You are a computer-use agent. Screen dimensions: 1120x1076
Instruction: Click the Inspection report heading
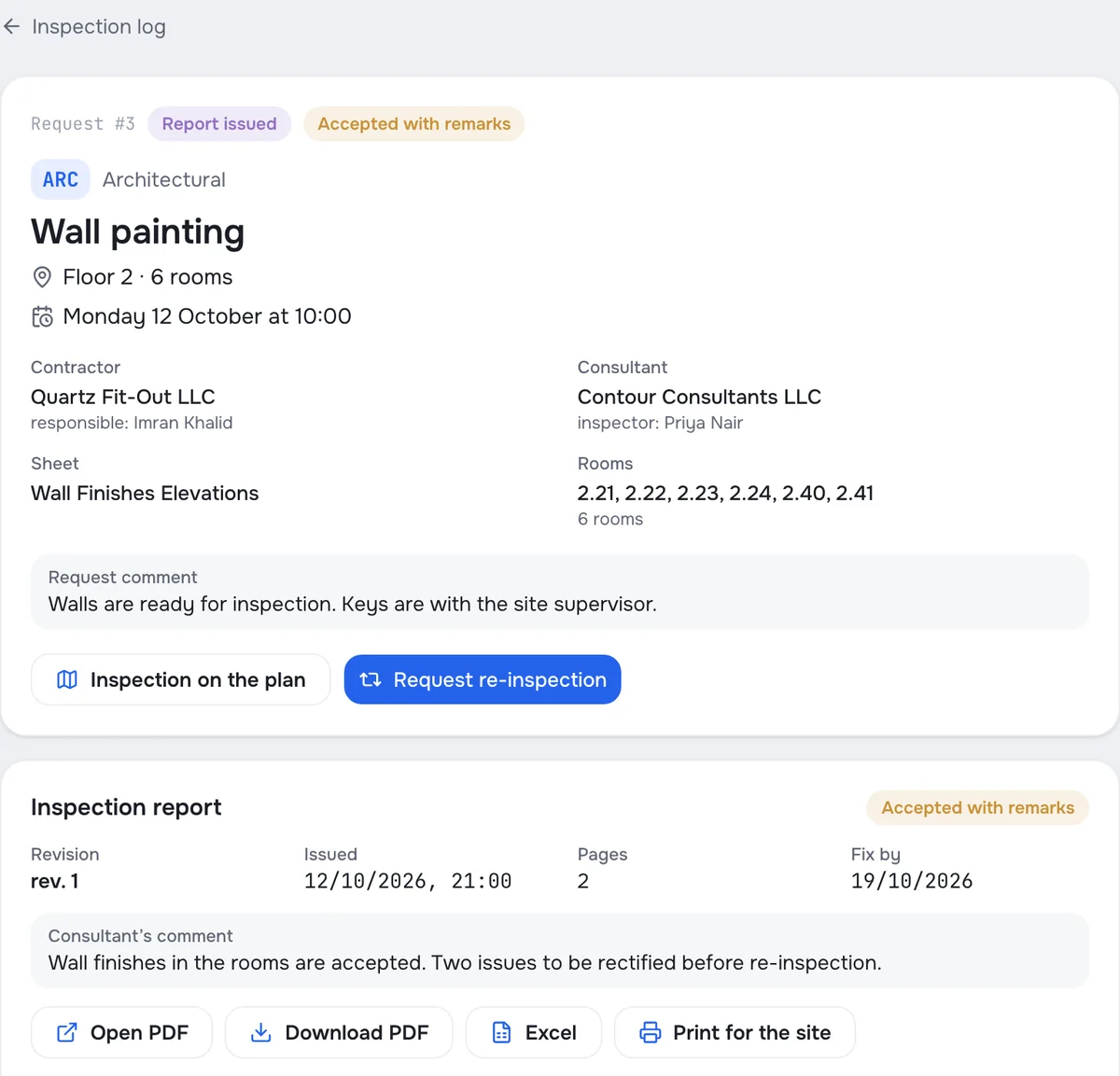(126, 807)
